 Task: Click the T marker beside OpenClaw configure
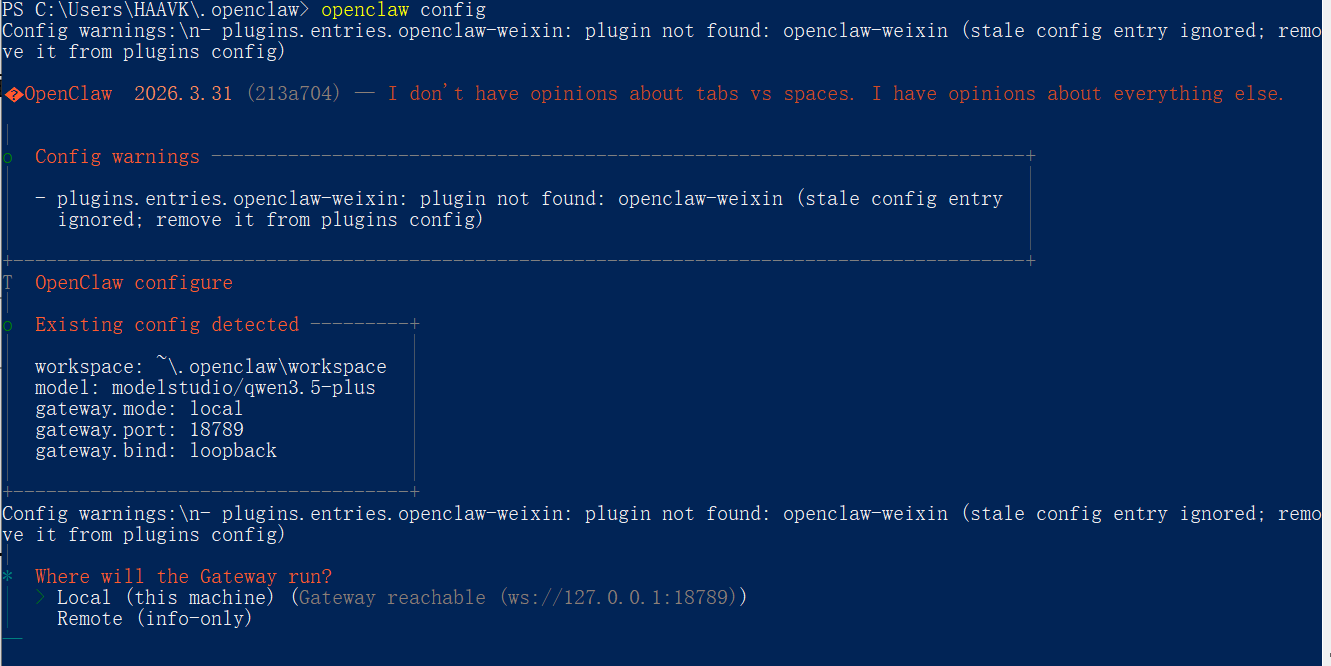tap(8, 283)
